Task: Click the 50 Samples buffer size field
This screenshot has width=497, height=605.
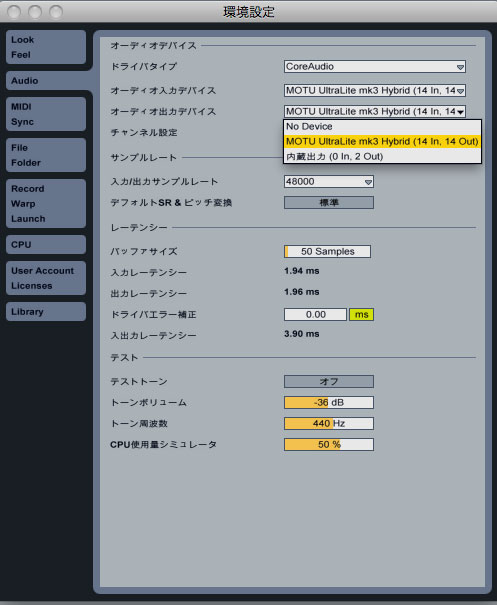Action: 327,252
